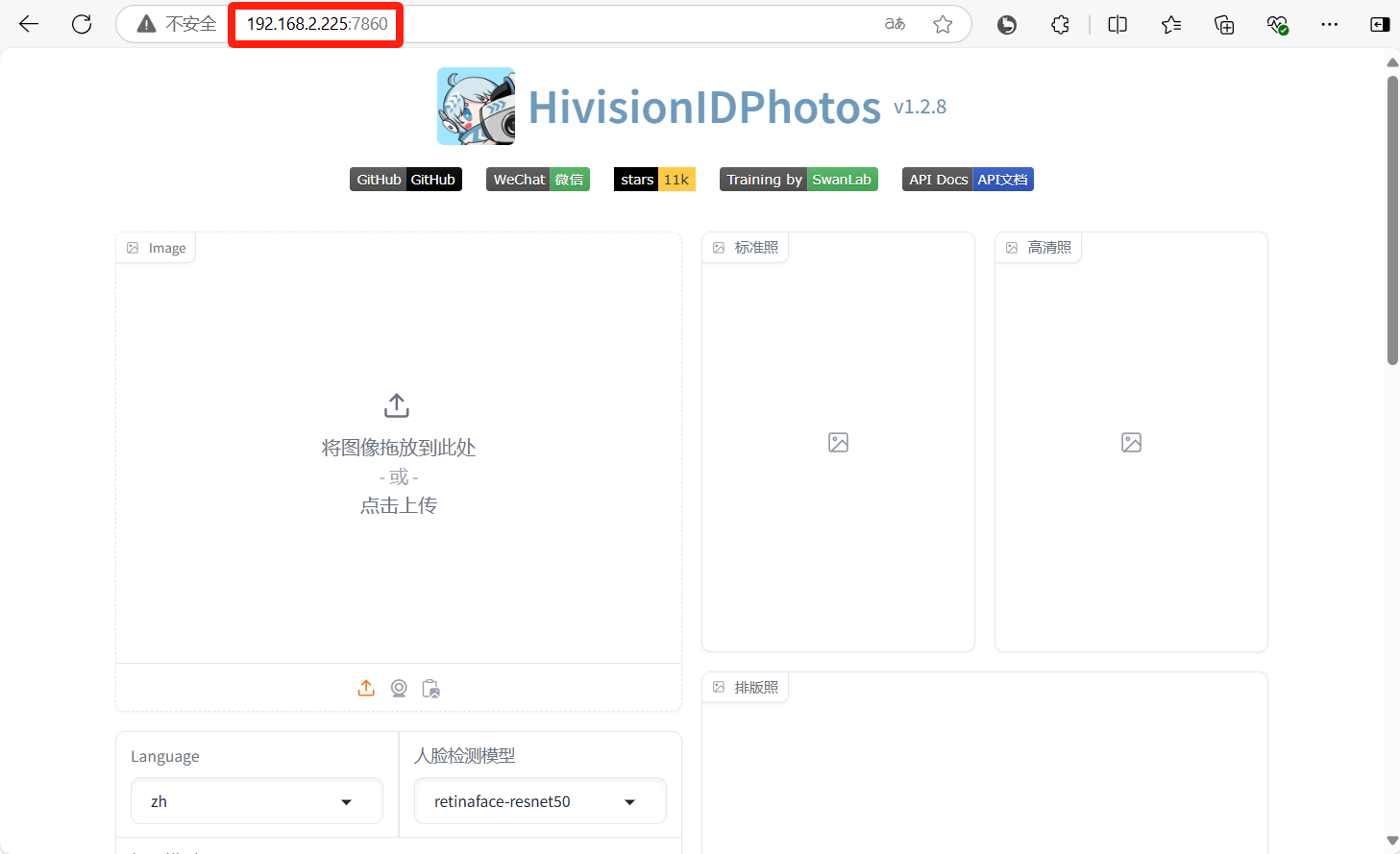Click the browser refresh icon
This screenshot has width=1400, height=854.
click(82, 24)
